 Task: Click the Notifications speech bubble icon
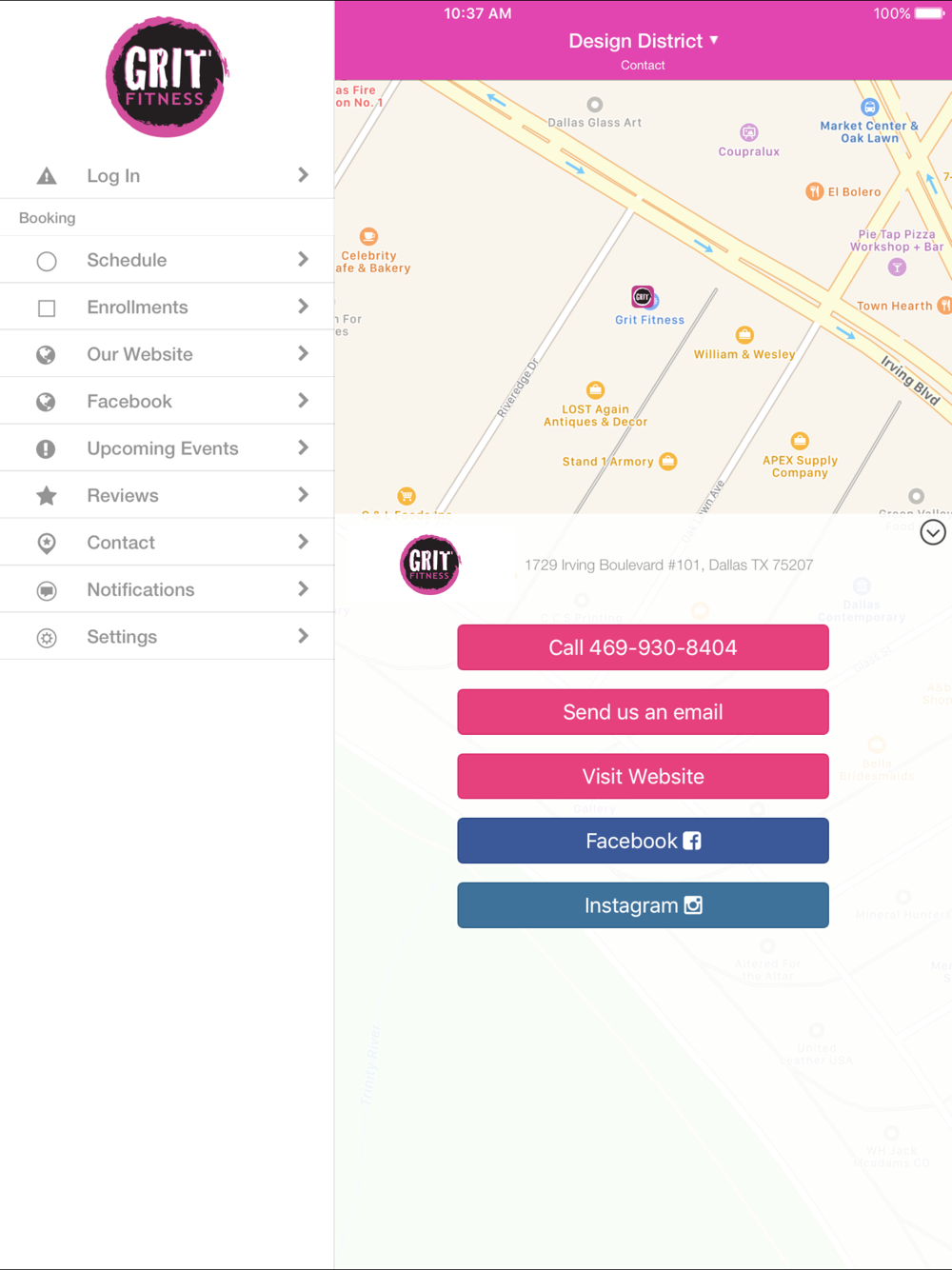pos(46,590)
